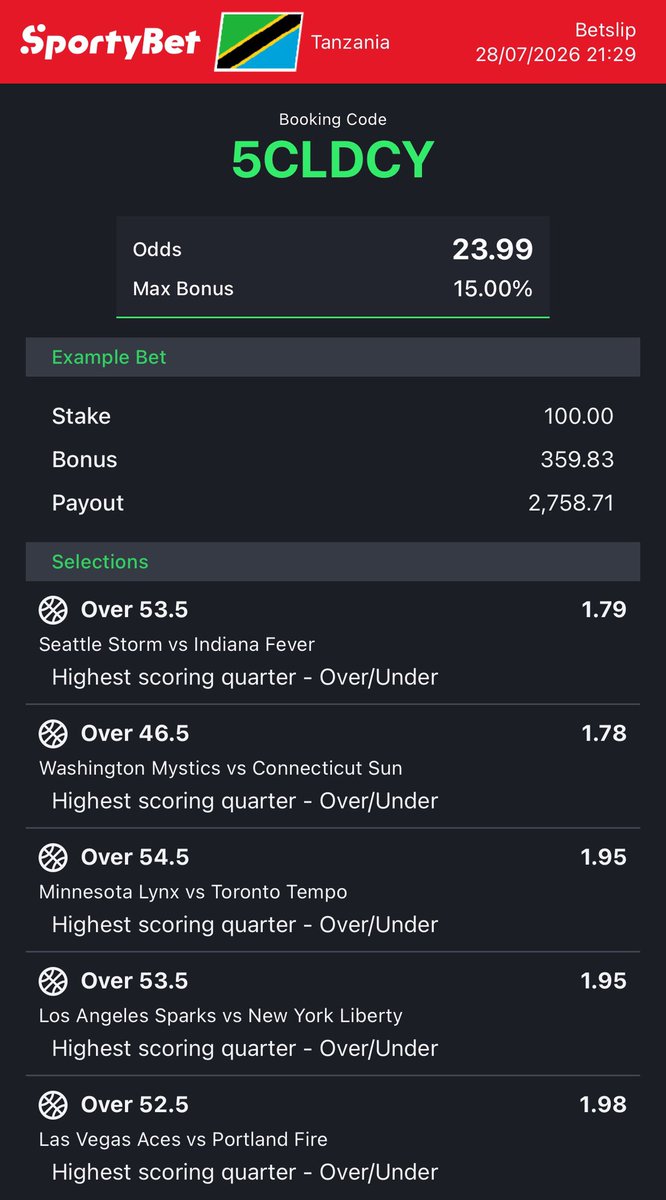Image resolution: width=666 pixels, height=1200 pixels.
Task: Click the SportyBet logo
Action: click(110, 42)
